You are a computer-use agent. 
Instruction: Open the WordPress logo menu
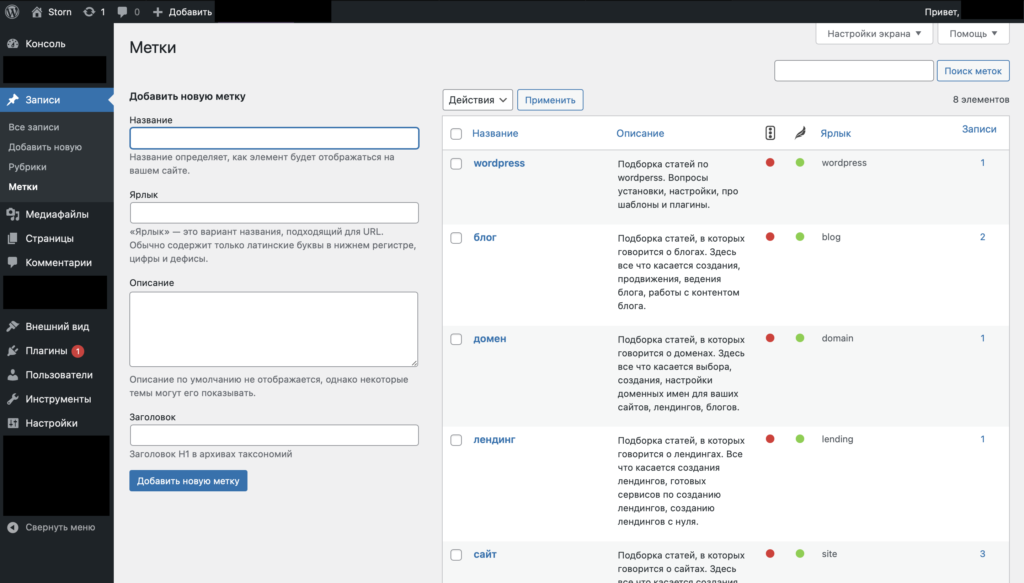pyautogui.click(x=12, y=12)
